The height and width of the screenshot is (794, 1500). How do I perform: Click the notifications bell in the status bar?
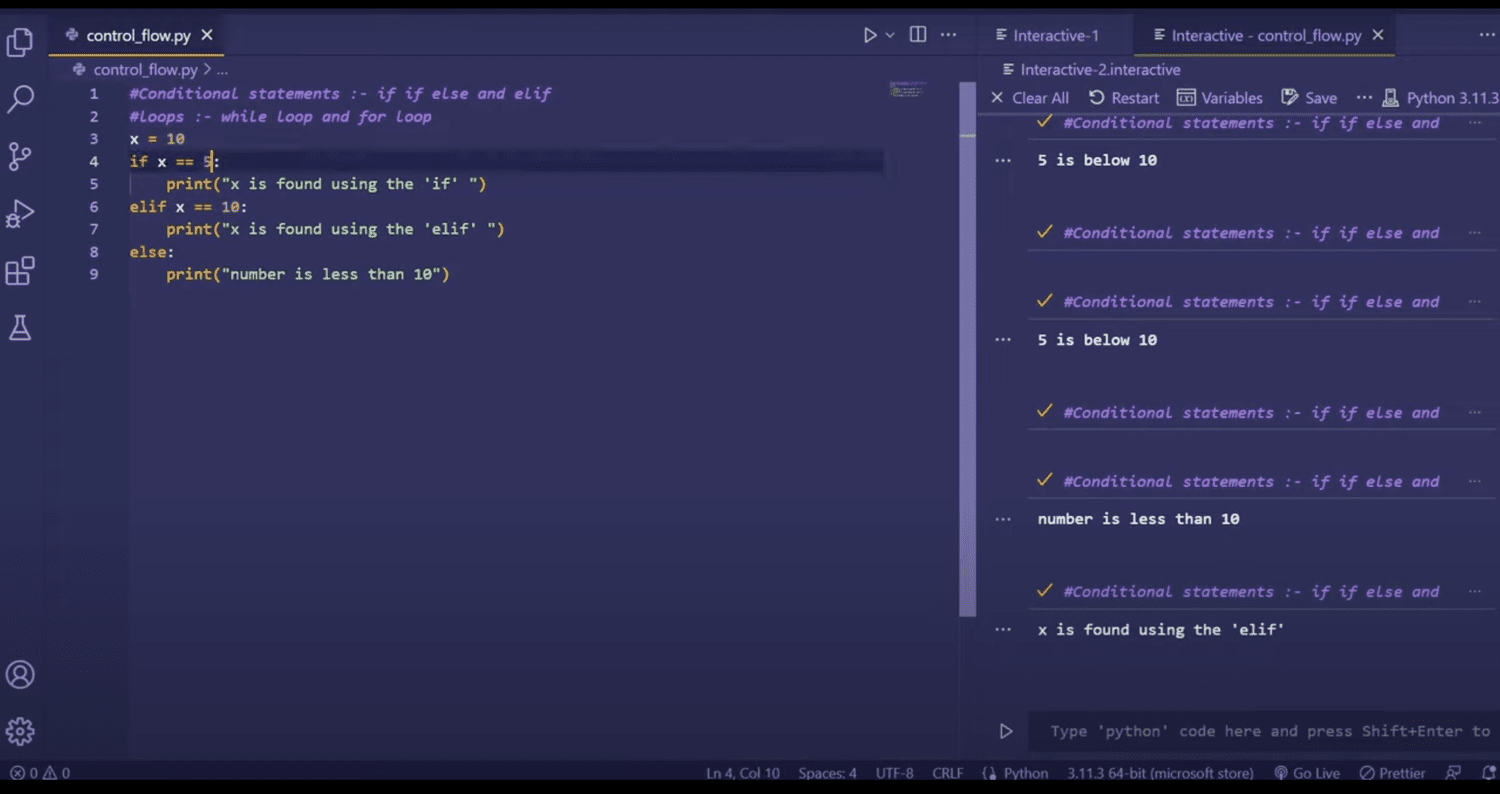click(1486, 772)
